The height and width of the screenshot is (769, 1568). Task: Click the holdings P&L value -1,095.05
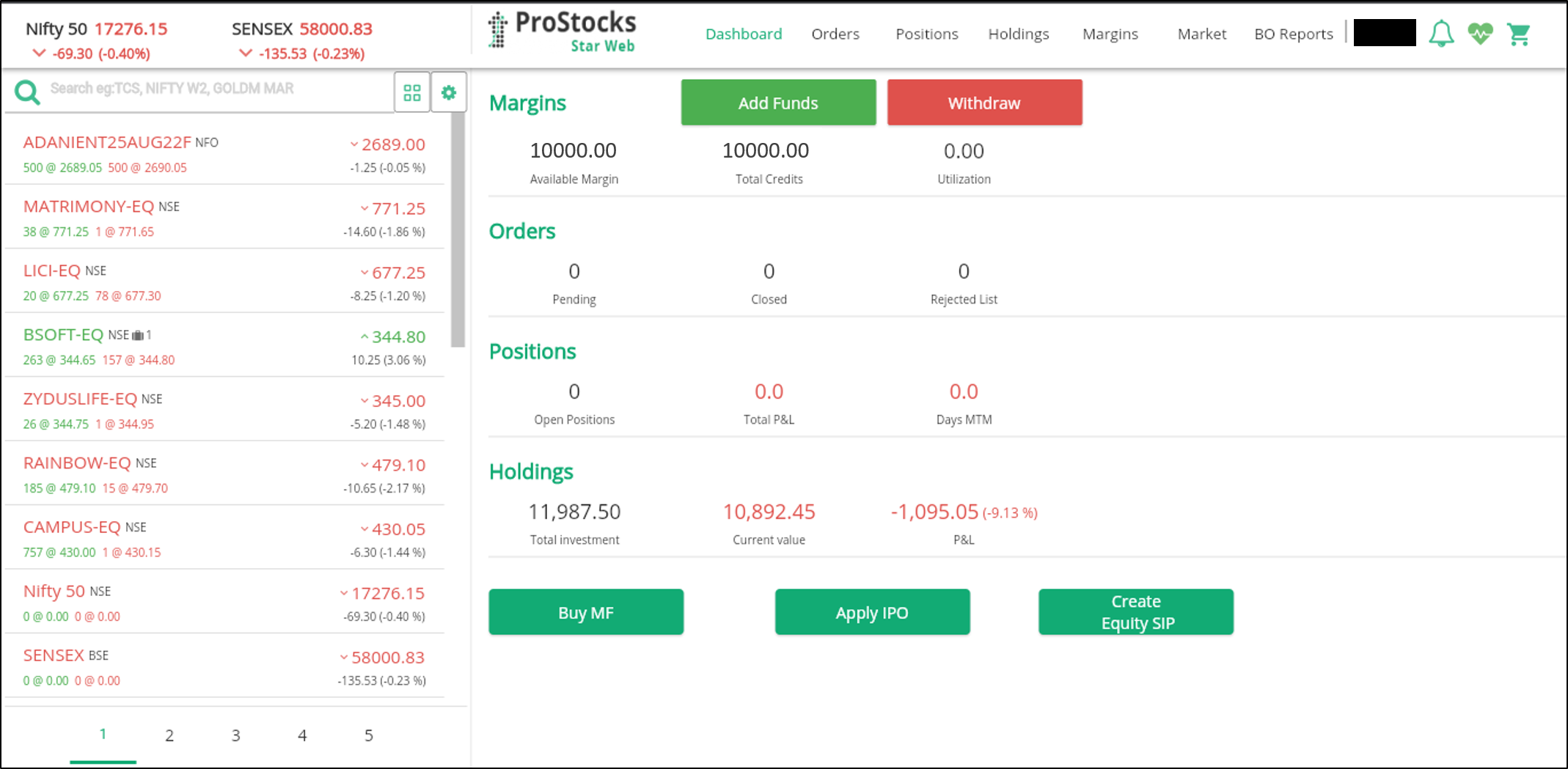(934, 512)
